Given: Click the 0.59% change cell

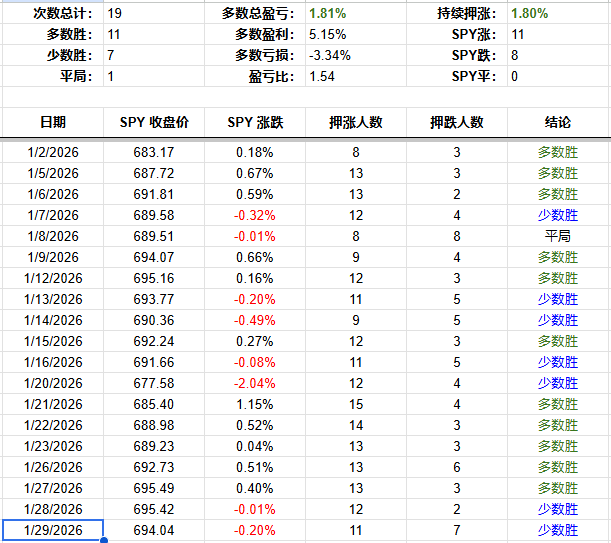Looking at the screenshot, I should [254, 194].
